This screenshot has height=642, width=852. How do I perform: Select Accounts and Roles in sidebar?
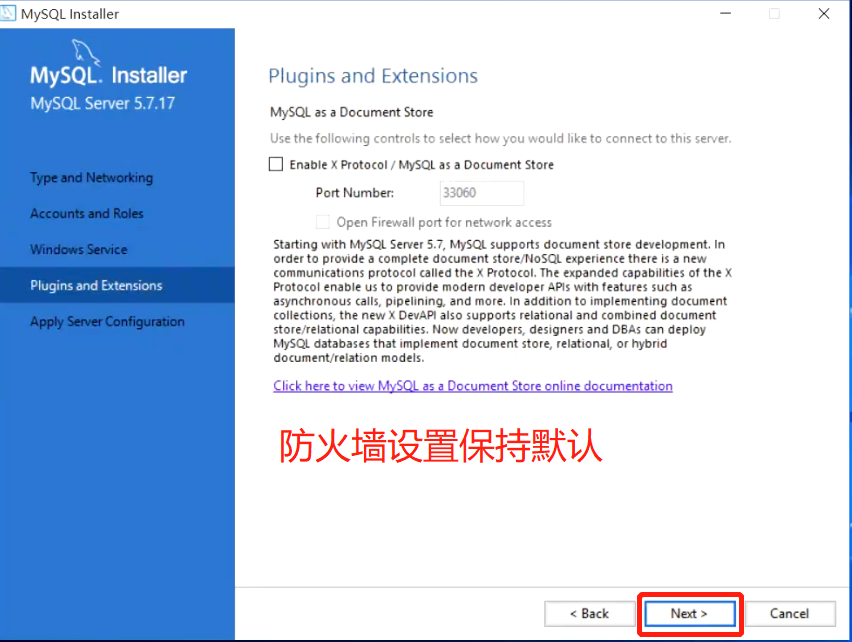[86, 213]
